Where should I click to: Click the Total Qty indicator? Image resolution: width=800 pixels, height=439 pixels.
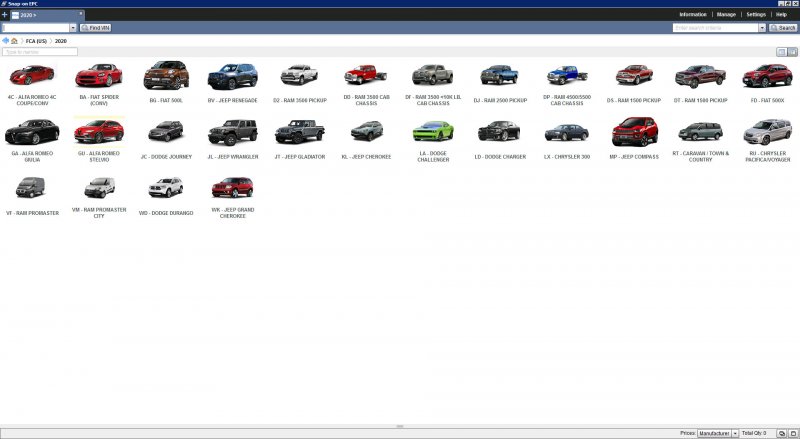(754, 433)
